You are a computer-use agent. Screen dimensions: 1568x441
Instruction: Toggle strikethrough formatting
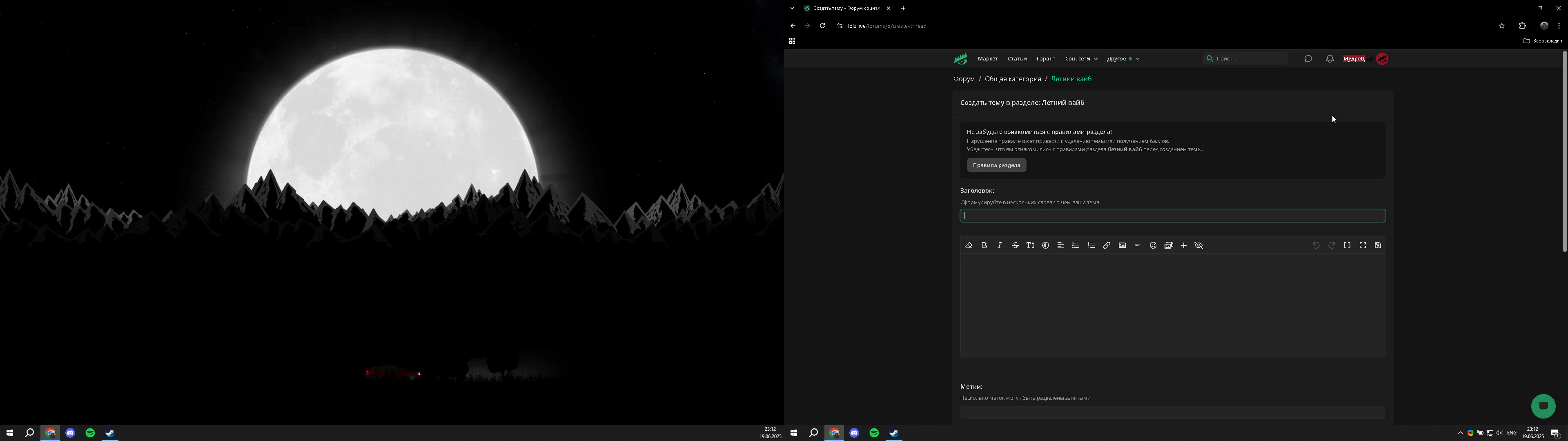[x=1015, y=245]
